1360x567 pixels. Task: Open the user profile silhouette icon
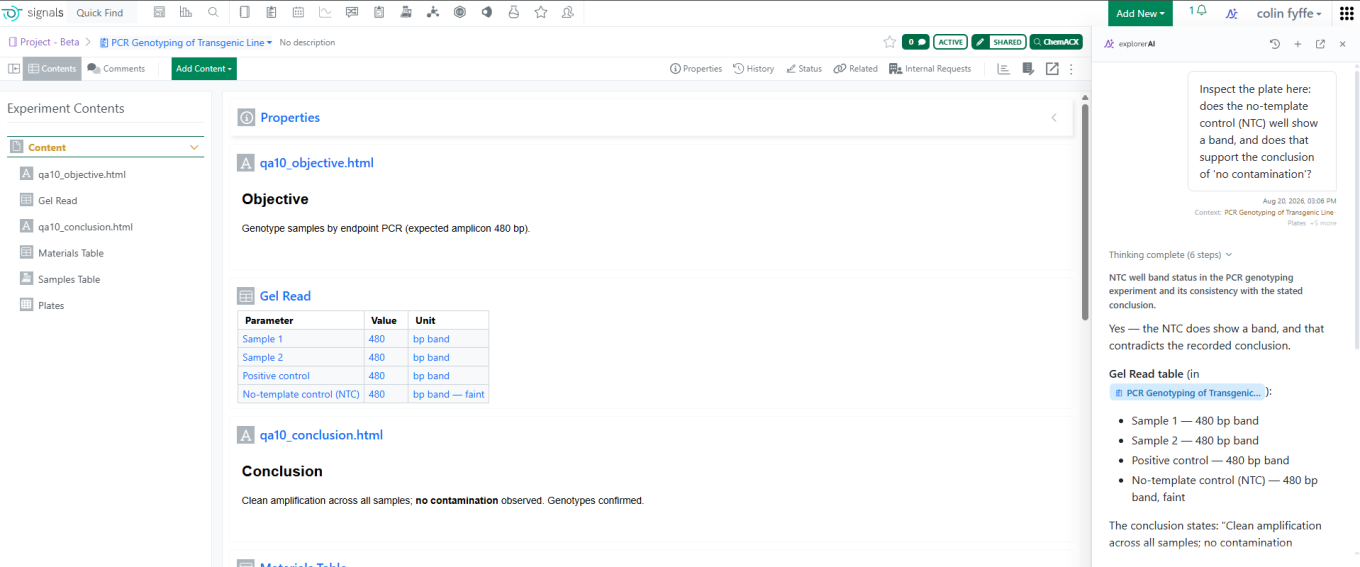[x=568, y=12]
